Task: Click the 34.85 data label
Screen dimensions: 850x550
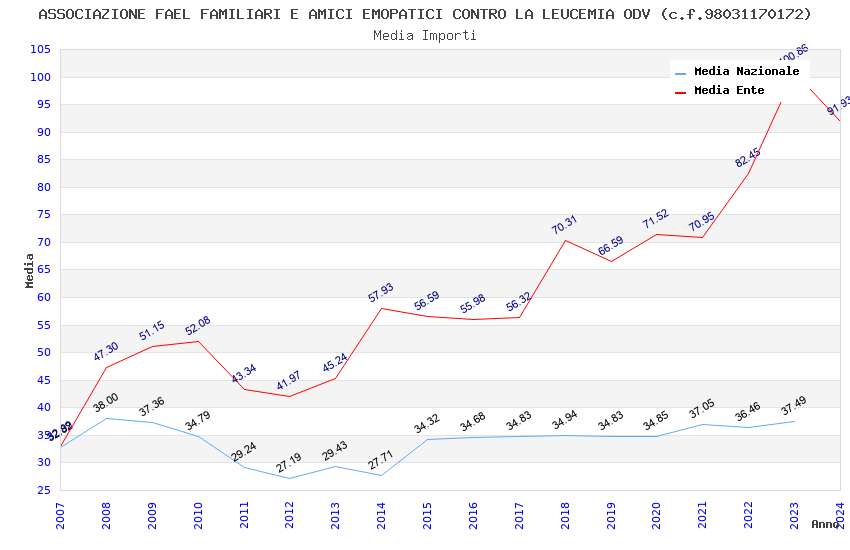Action: pos(656,420)
